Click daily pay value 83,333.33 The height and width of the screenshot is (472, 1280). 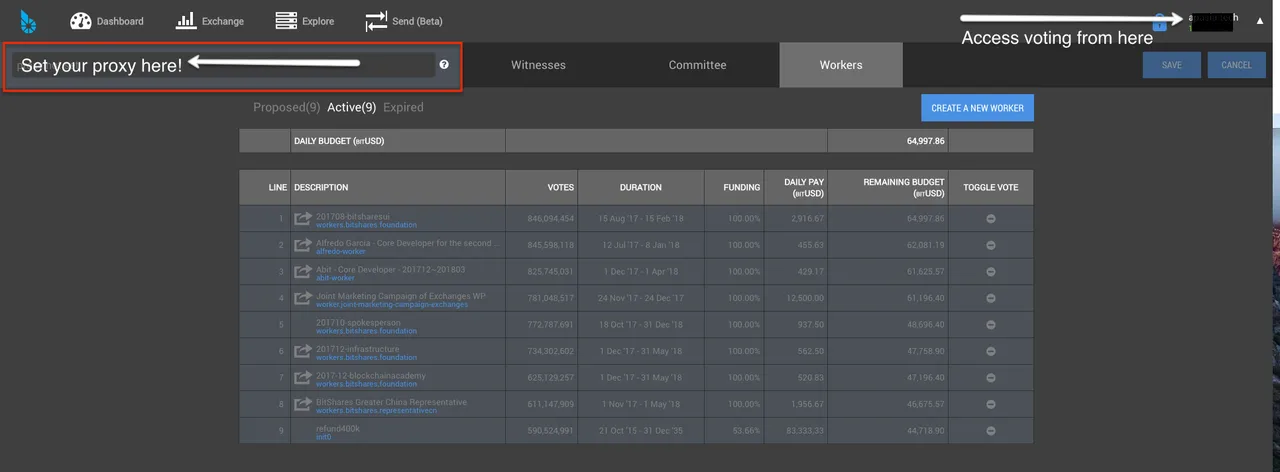805,431
